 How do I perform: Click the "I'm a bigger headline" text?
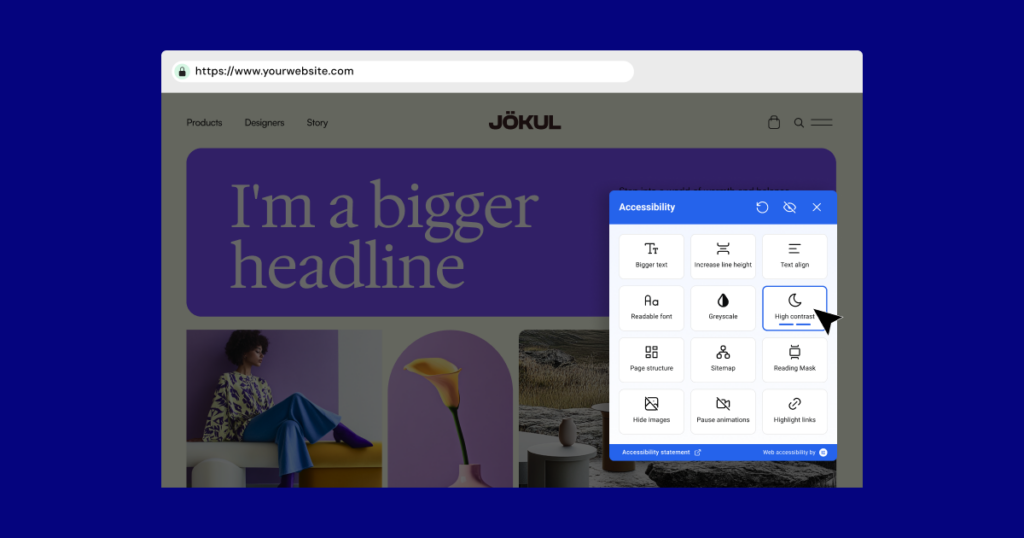tap(384, 236)
